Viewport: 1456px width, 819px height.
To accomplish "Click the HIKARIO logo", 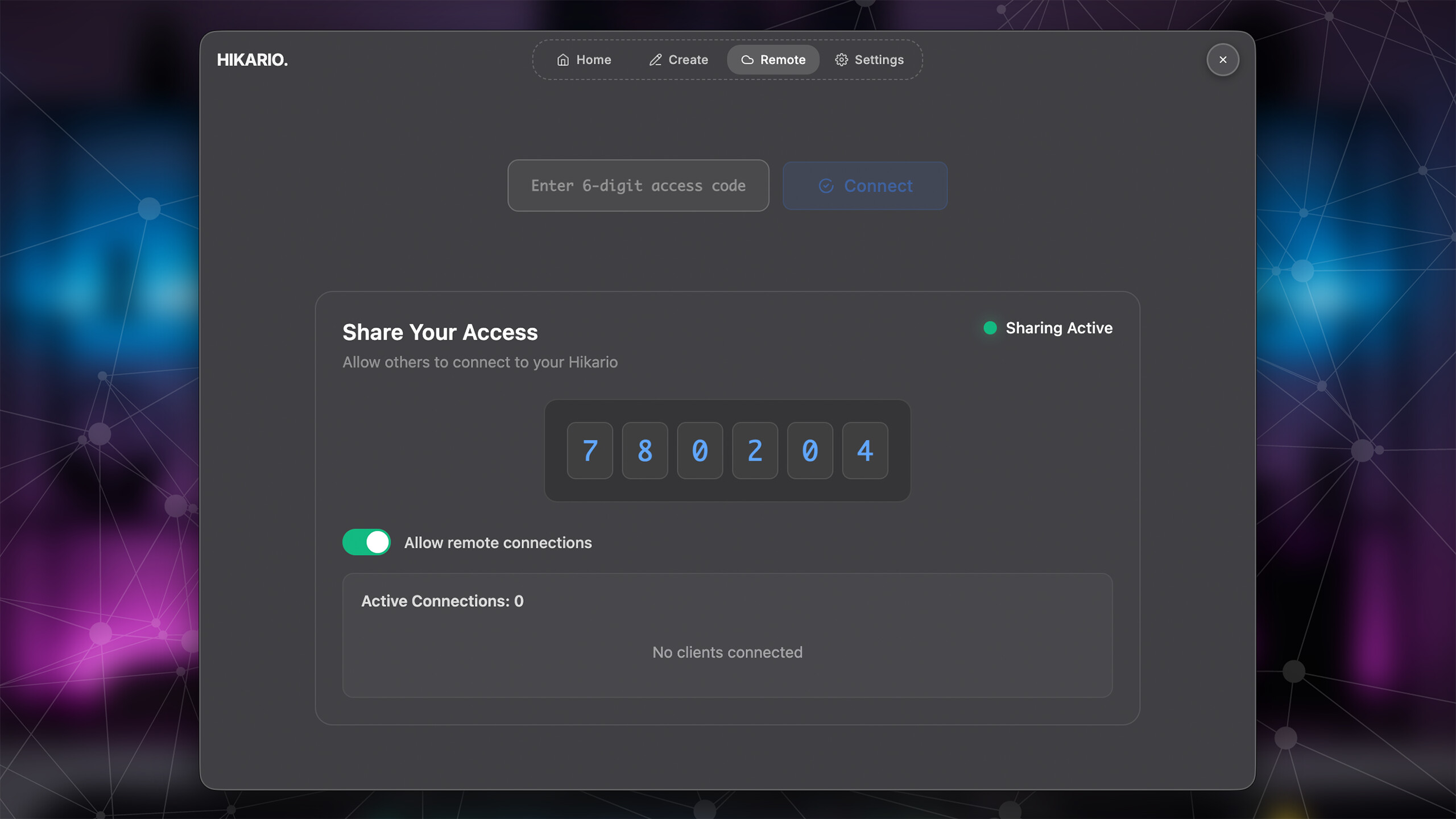I will pos(252,60).
